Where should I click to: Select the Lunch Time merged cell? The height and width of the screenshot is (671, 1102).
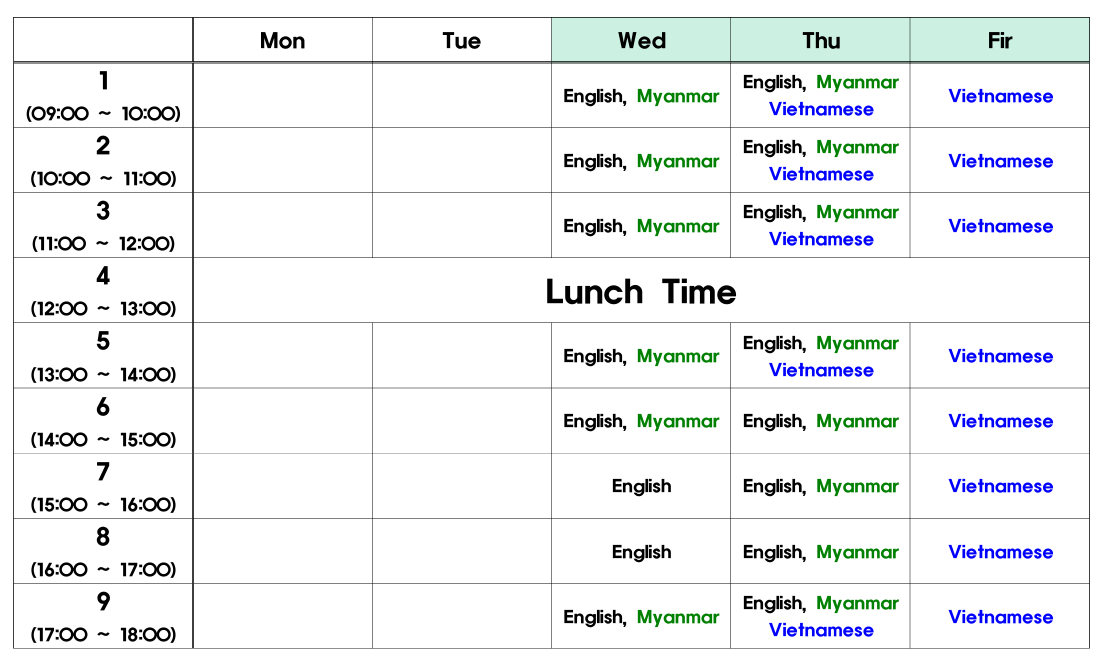click(641, 290)
